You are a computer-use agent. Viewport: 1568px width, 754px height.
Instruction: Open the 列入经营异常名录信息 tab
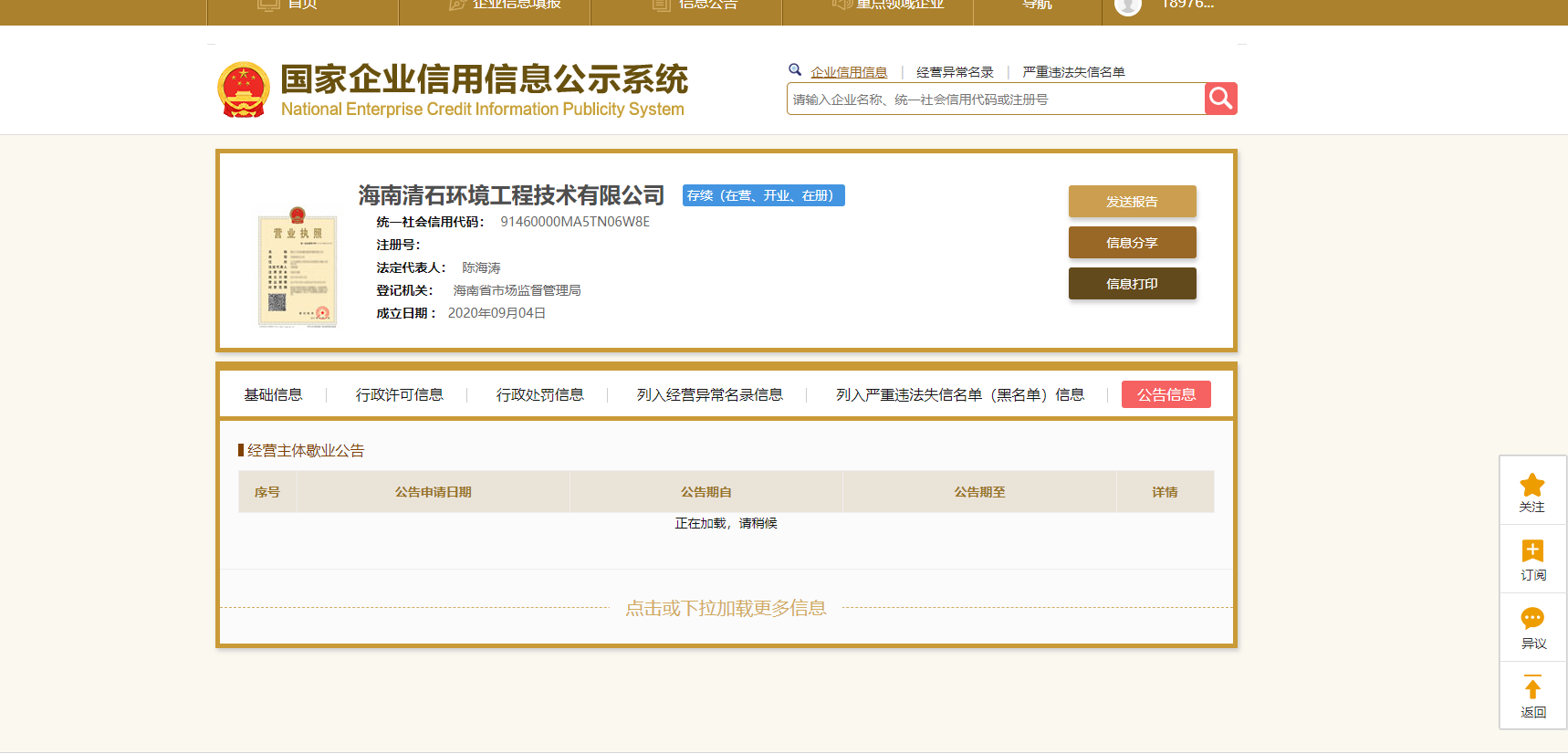(x=709, y=394)
